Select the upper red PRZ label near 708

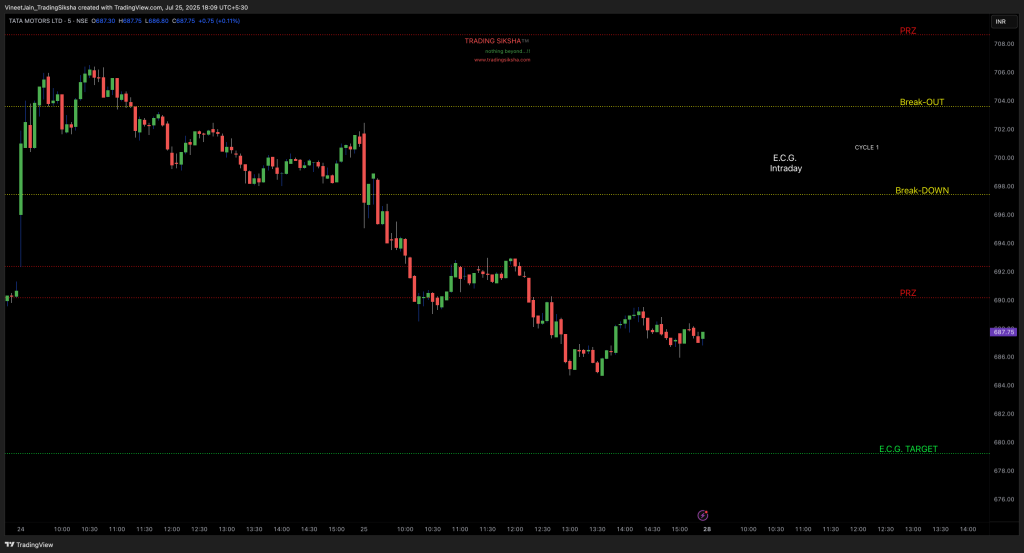[x=907, y=31]
